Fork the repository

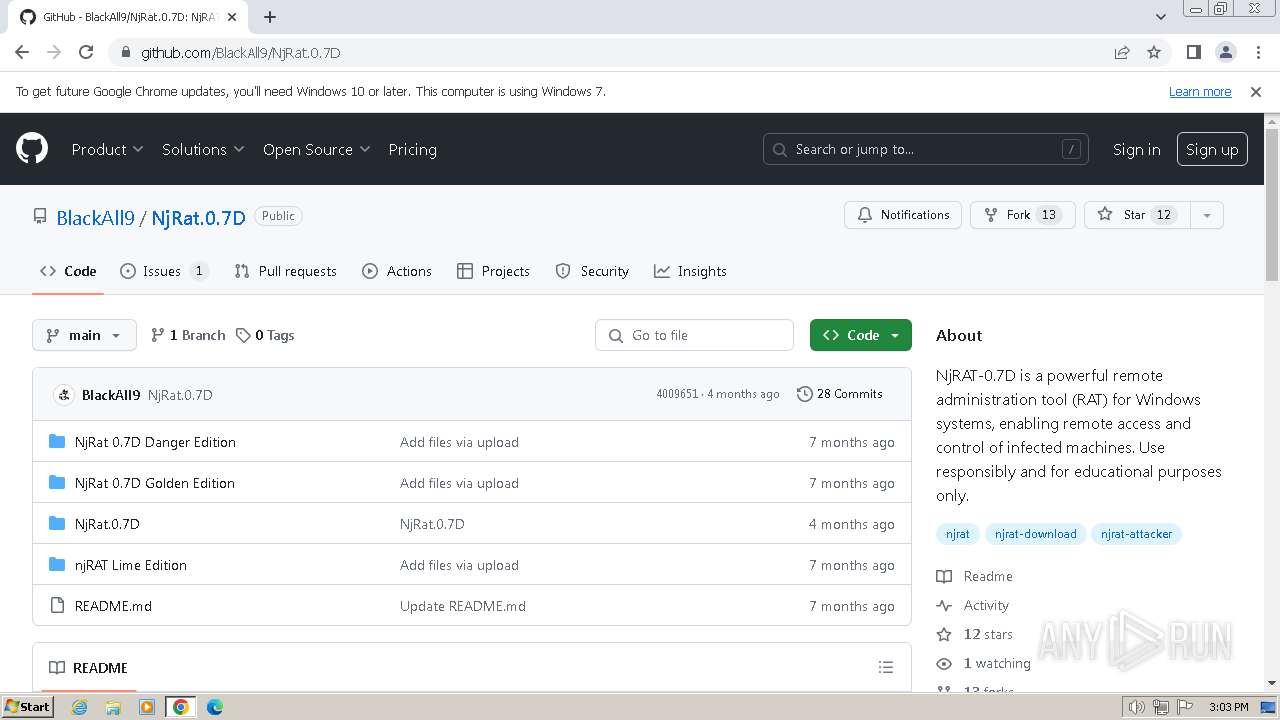[1022, 215]
